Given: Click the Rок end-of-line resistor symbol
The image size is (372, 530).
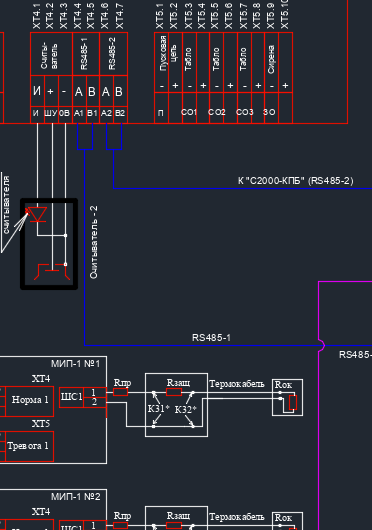Looking at the screenshot, I should pos(293,402).
